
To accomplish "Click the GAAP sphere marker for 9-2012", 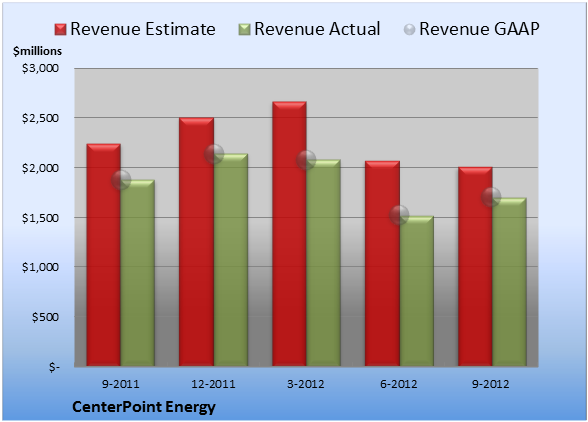I will pos(491,197).
